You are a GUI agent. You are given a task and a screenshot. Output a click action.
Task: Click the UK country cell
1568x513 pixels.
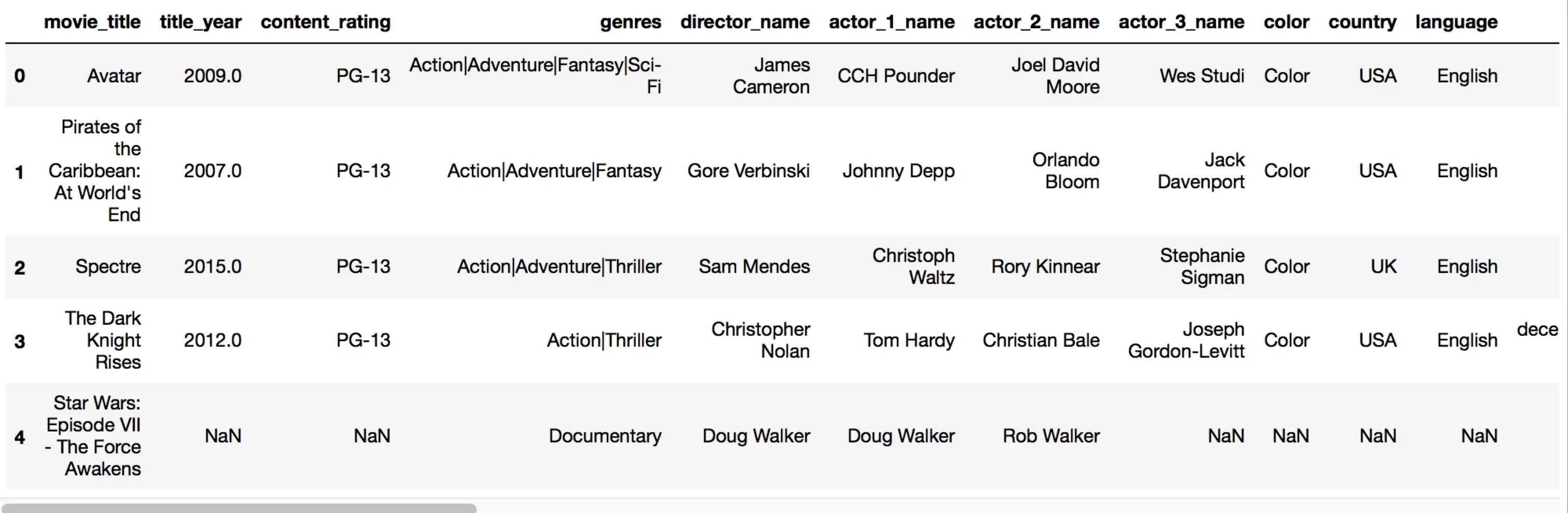click(x=1383, y=267)
